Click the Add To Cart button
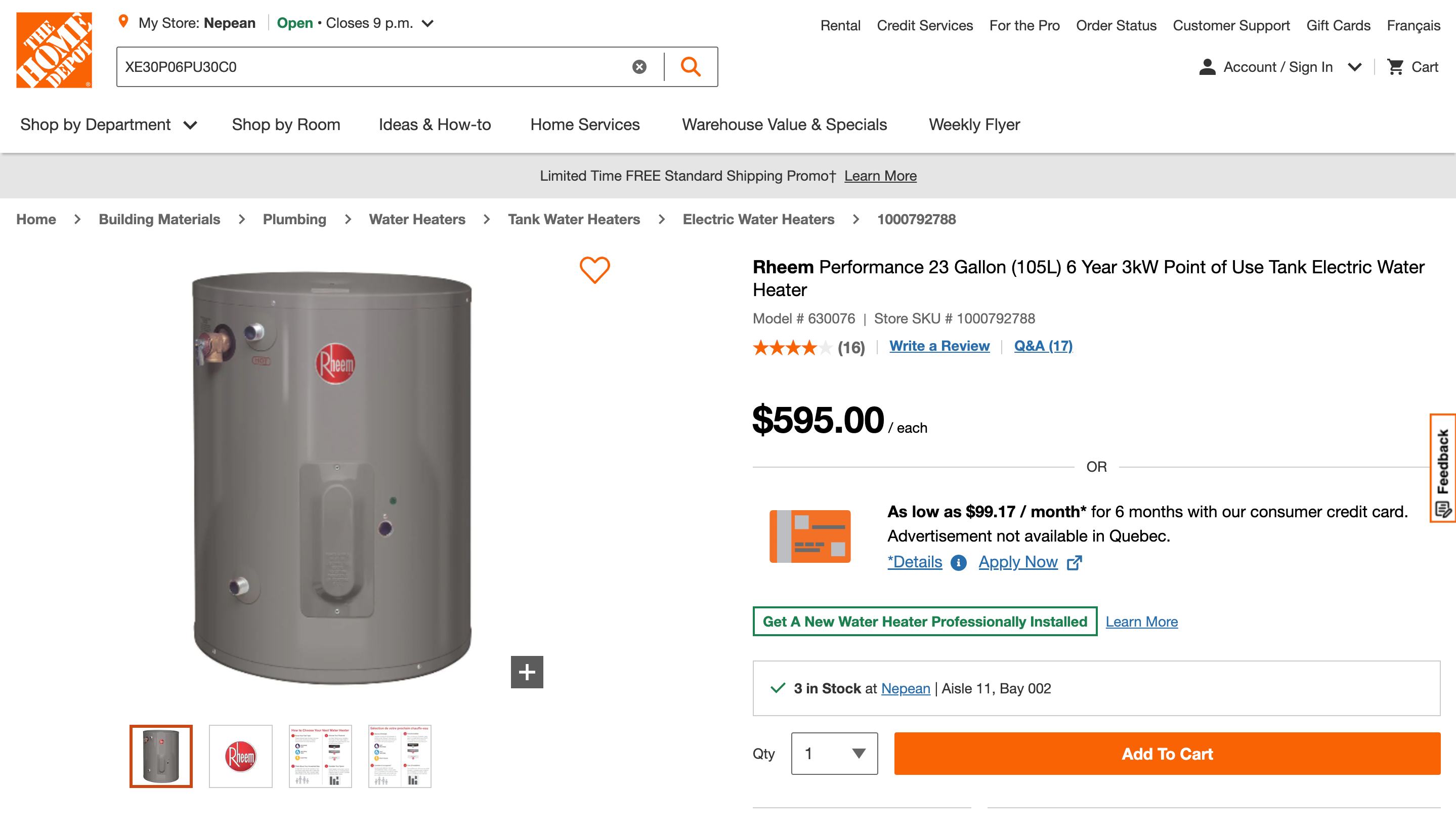The width and height of the screenshot is (1456, 827). 1167,754
